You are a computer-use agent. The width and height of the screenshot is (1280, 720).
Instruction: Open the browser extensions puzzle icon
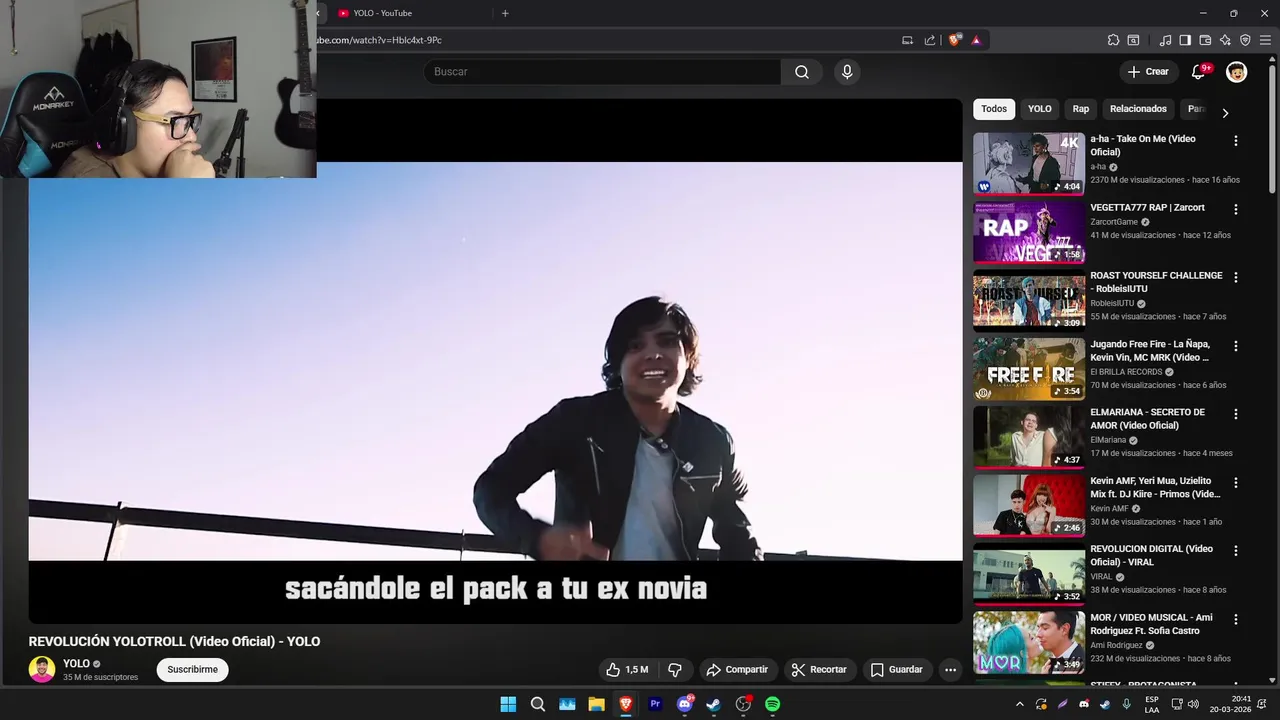click(1113, 40)
